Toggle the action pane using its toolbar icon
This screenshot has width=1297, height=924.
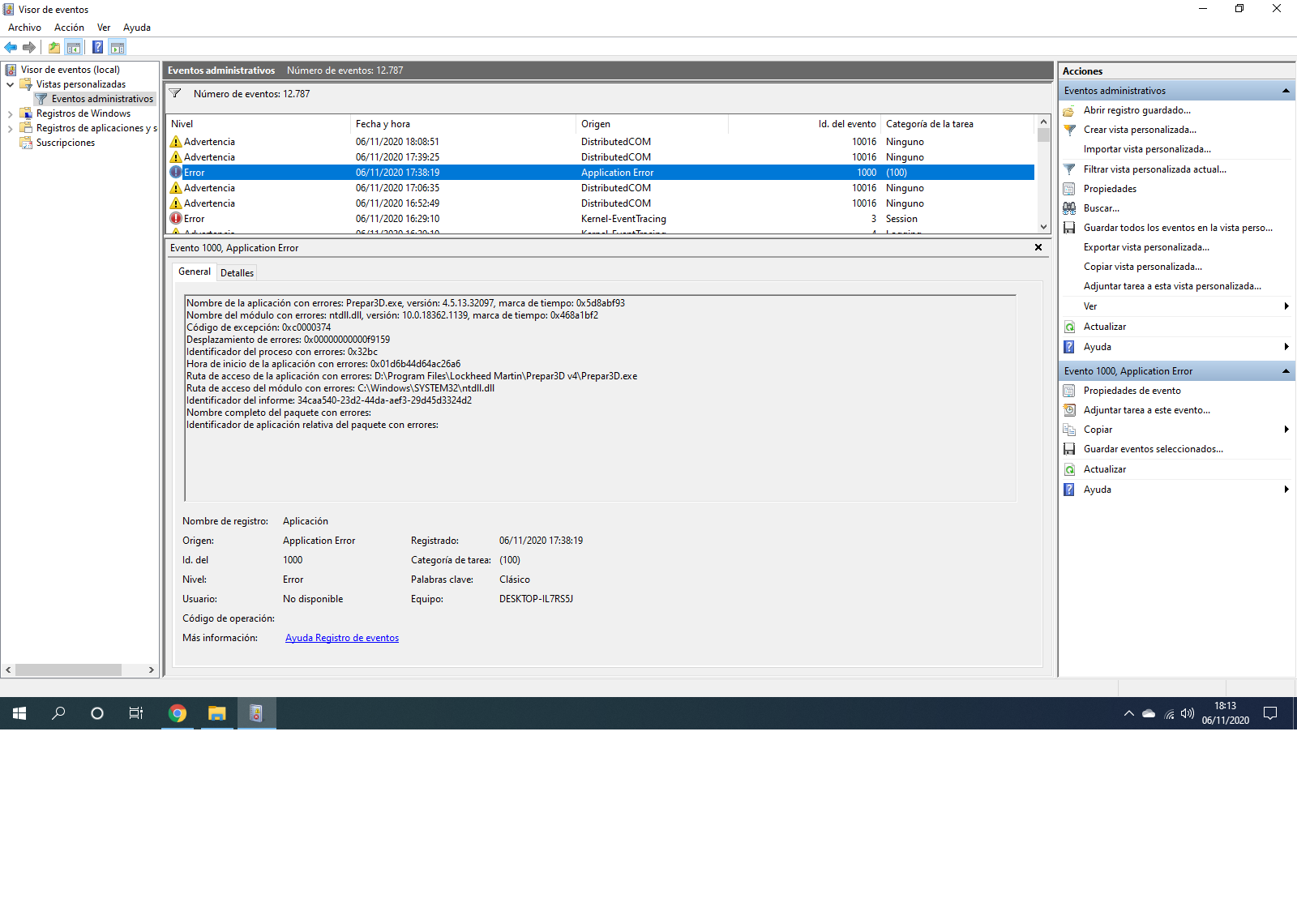coord(118,47)
